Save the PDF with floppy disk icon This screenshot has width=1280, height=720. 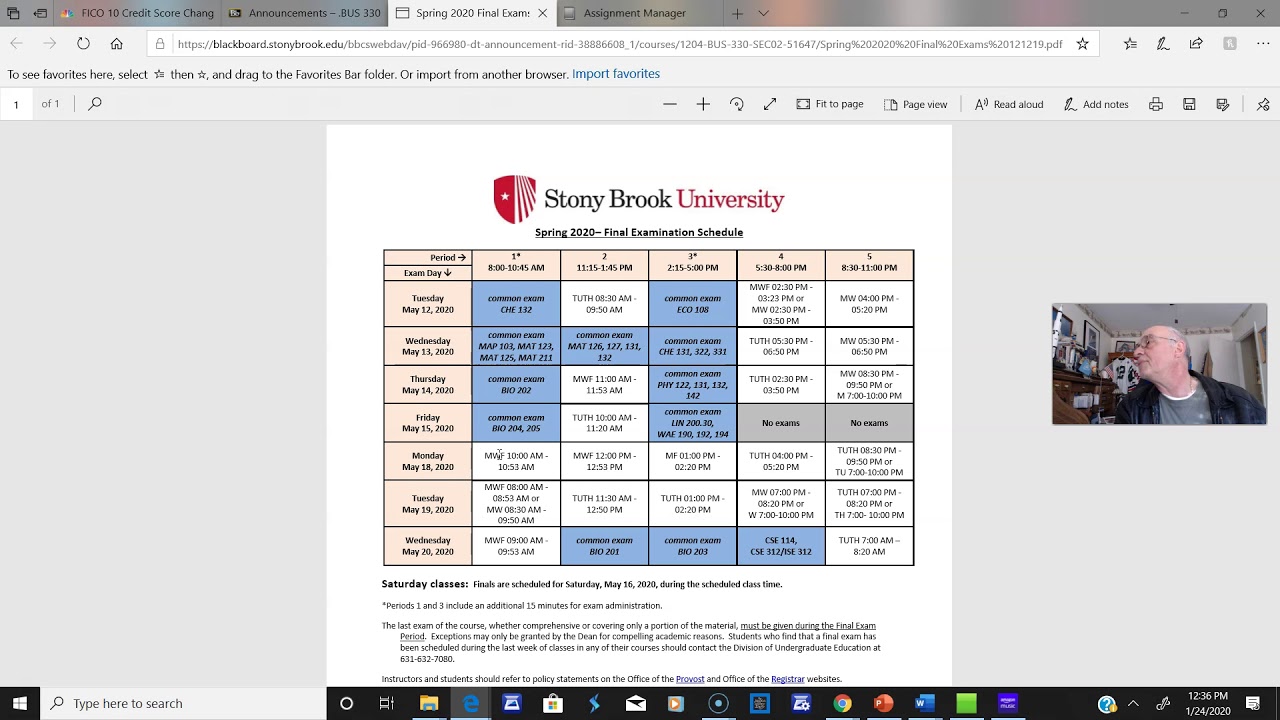1189,104
